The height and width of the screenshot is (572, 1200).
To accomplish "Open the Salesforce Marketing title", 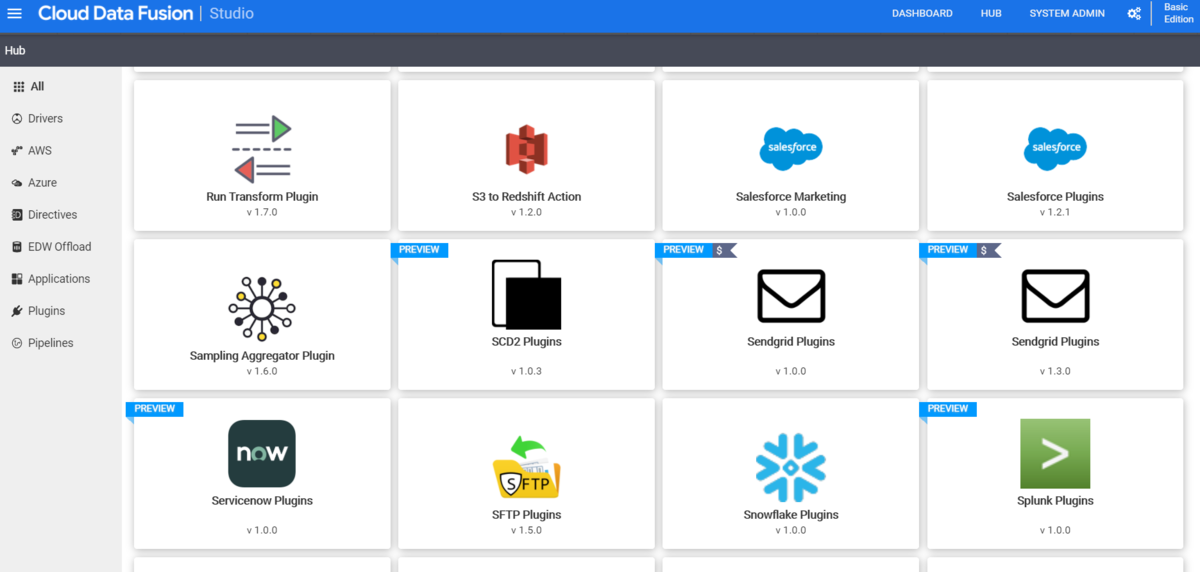I will click(x=791, y=197).
